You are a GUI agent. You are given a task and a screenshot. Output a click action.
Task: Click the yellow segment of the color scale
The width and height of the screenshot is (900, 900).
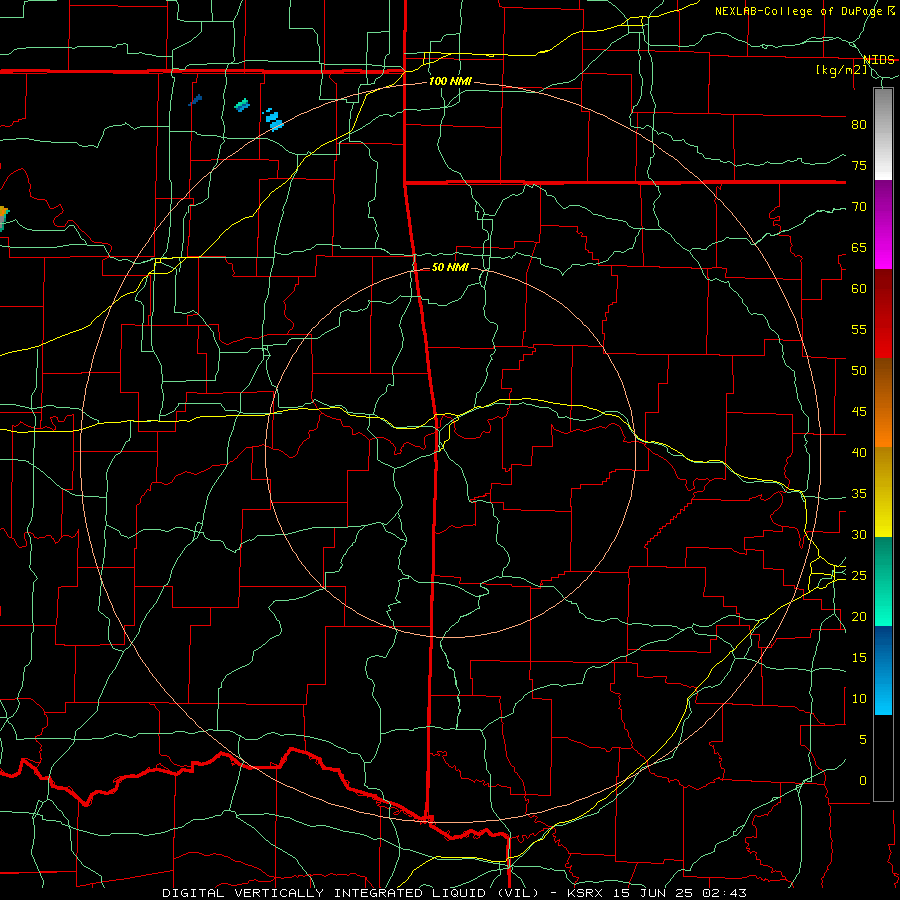tap(883, 492)
